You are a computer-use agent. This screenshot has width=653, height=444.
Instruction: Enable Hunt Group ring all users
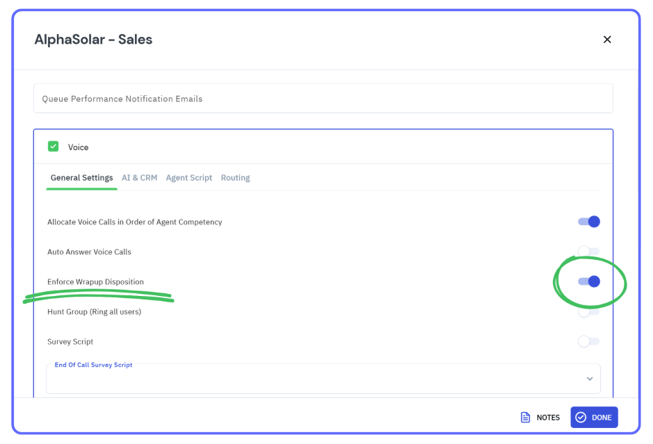click(x=589, y=312)
